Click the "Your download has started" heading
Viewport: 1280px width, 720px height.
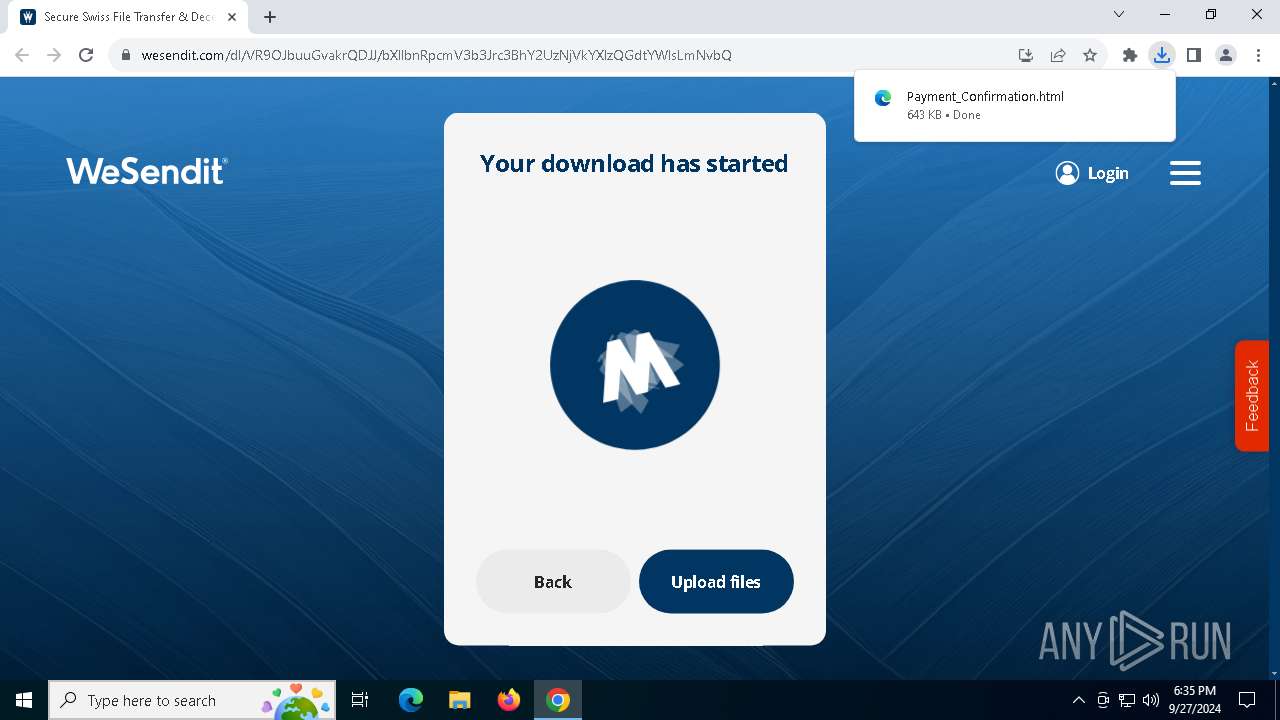(x=634, y=163)
